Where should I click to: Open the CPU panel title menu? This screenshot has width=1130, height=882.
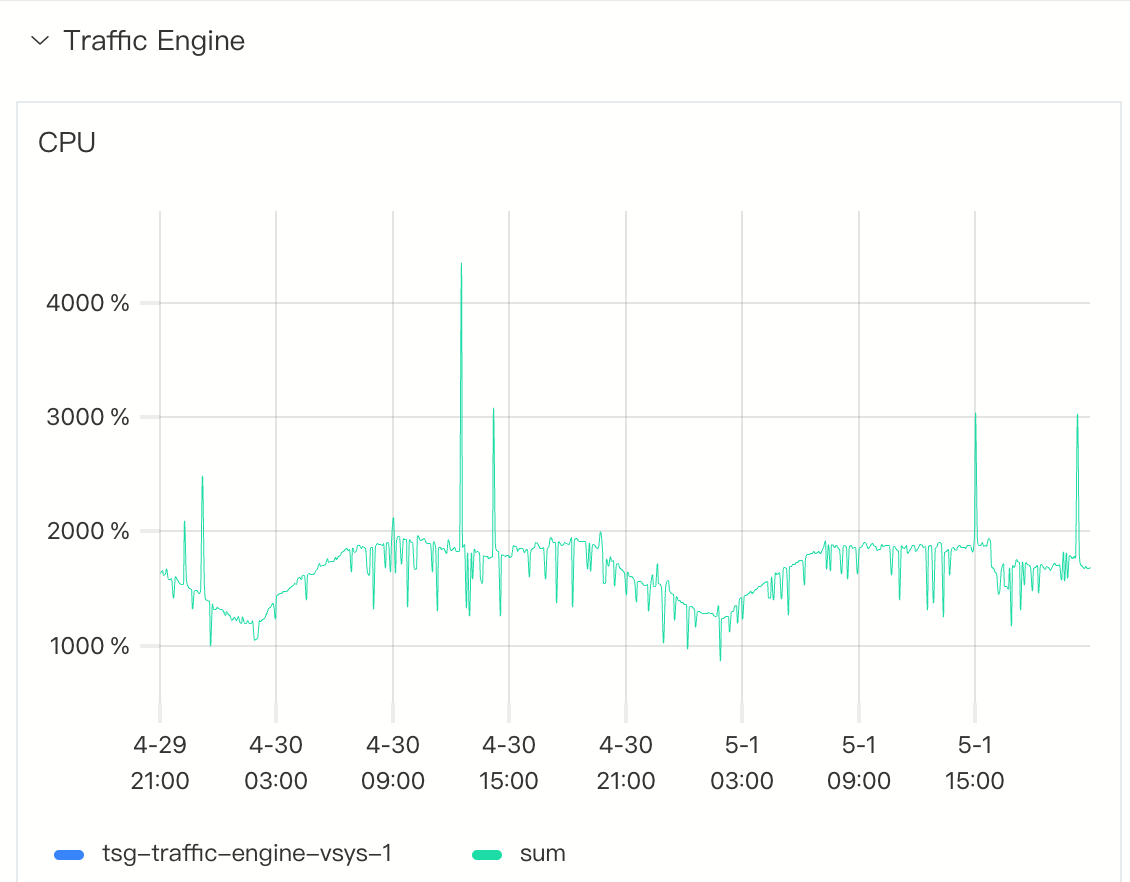67,143
